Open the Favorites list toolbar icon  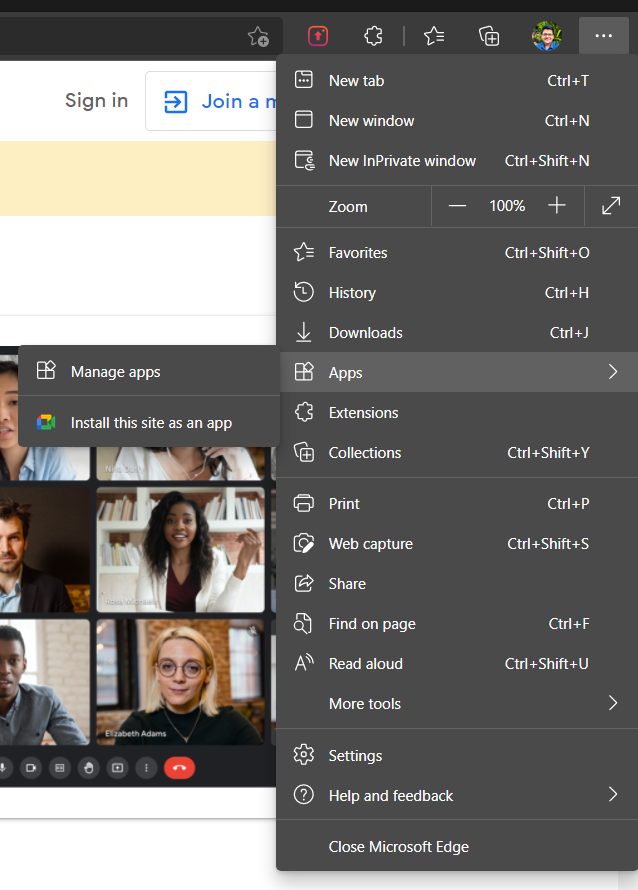tap(434, 36)
